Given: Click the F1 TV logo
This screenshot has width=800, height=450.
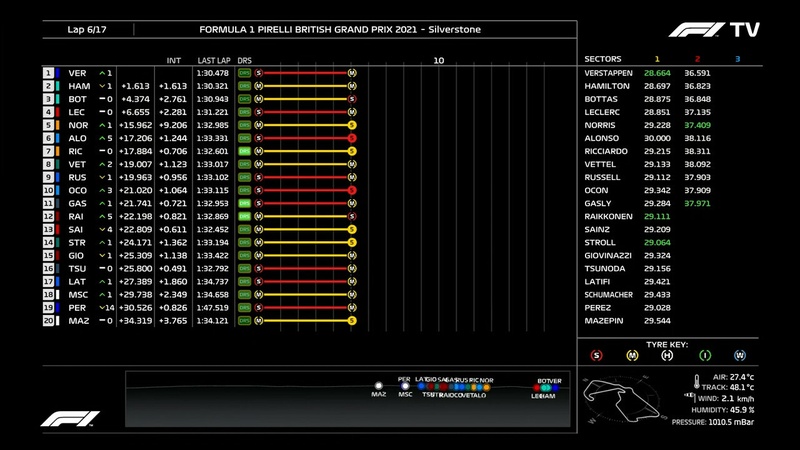Looking at the screenshot, I should [x=714, y=30].
